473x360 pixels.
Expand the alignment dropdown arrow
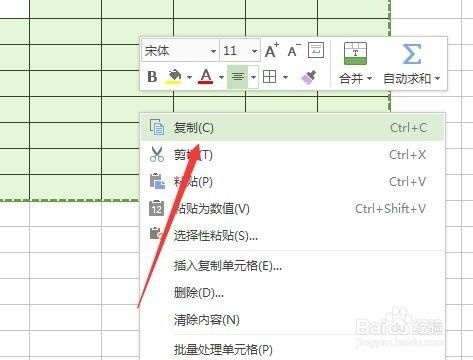(x=253, y=77)
